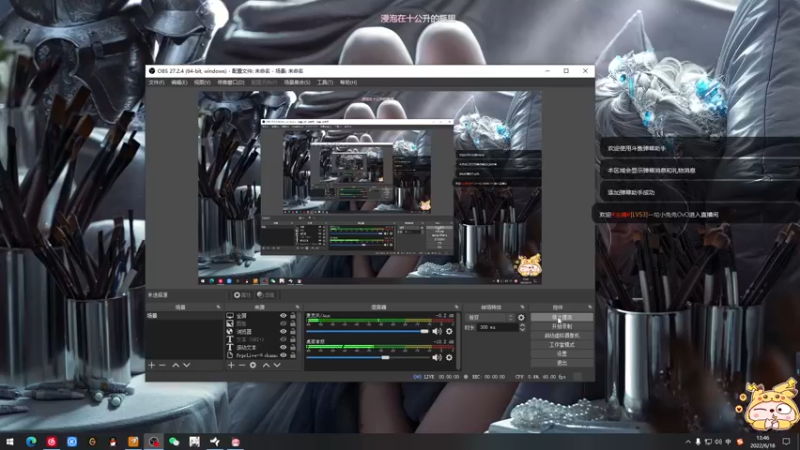
Task: Launch Microsoft Edge from the taskbar
Action: (x=31, y=442)
